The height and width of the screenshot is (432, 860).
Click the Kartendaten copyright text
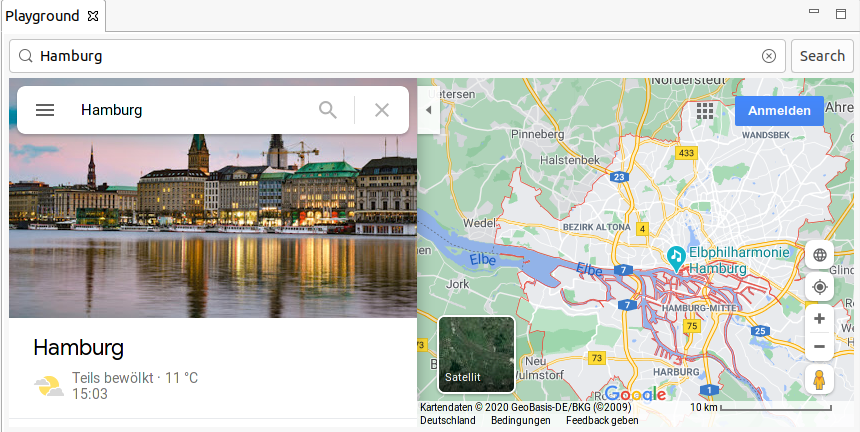click(x=525, y=407)
